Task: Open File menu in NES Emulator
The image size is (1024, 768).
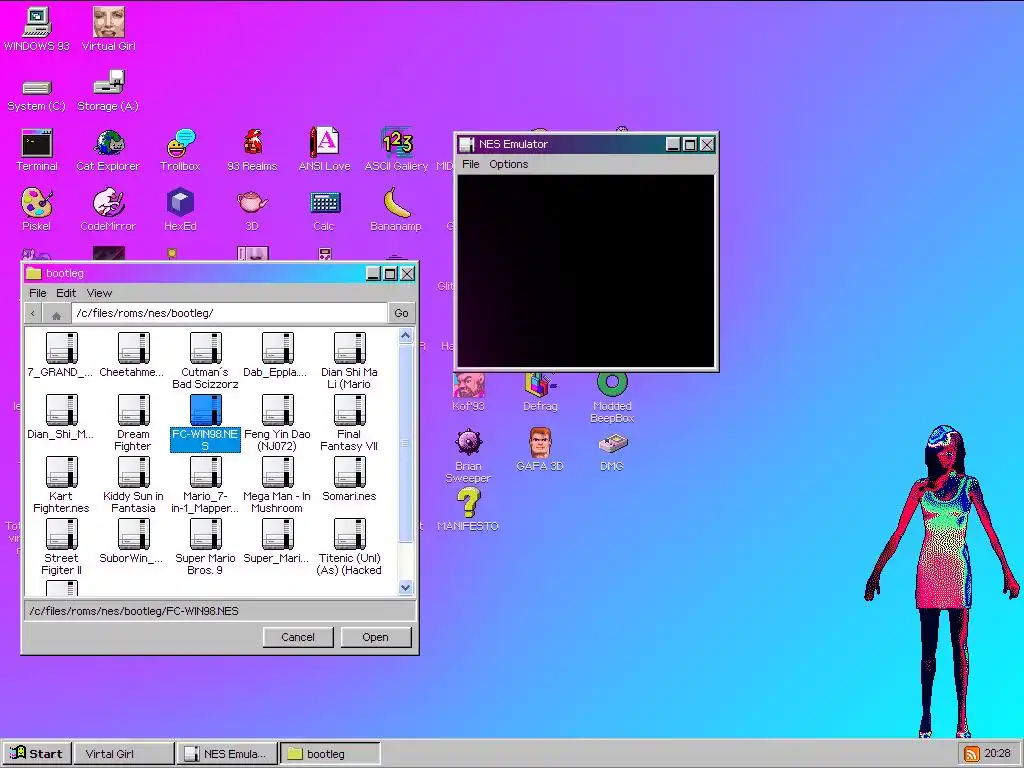Action: coord(470,164)
